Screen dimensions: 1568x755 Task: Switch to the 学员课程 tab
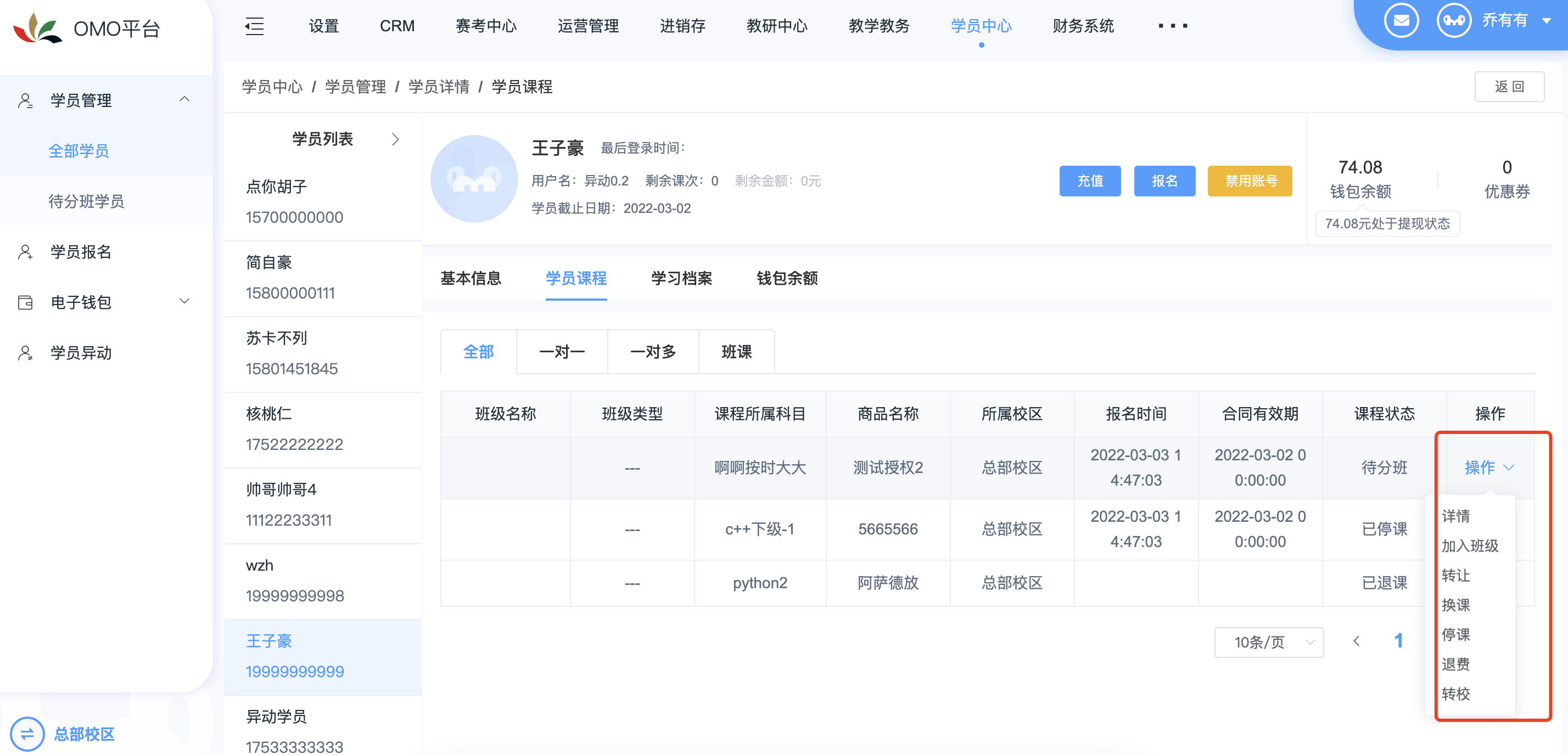pyautogui.click(x=576, y=279)
